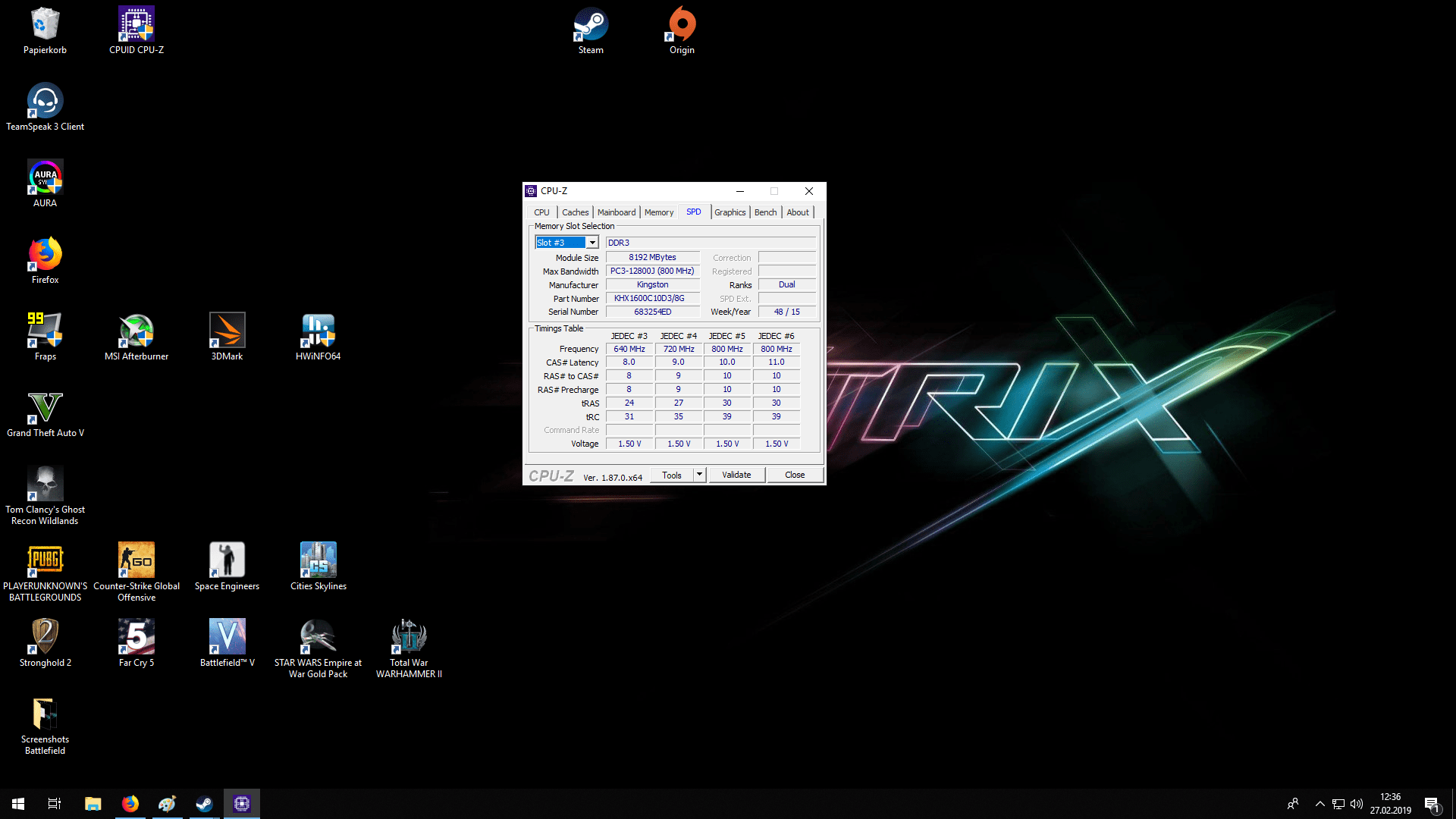Open the volume control in tray

pyautogui.click(x=1357, y=804)
